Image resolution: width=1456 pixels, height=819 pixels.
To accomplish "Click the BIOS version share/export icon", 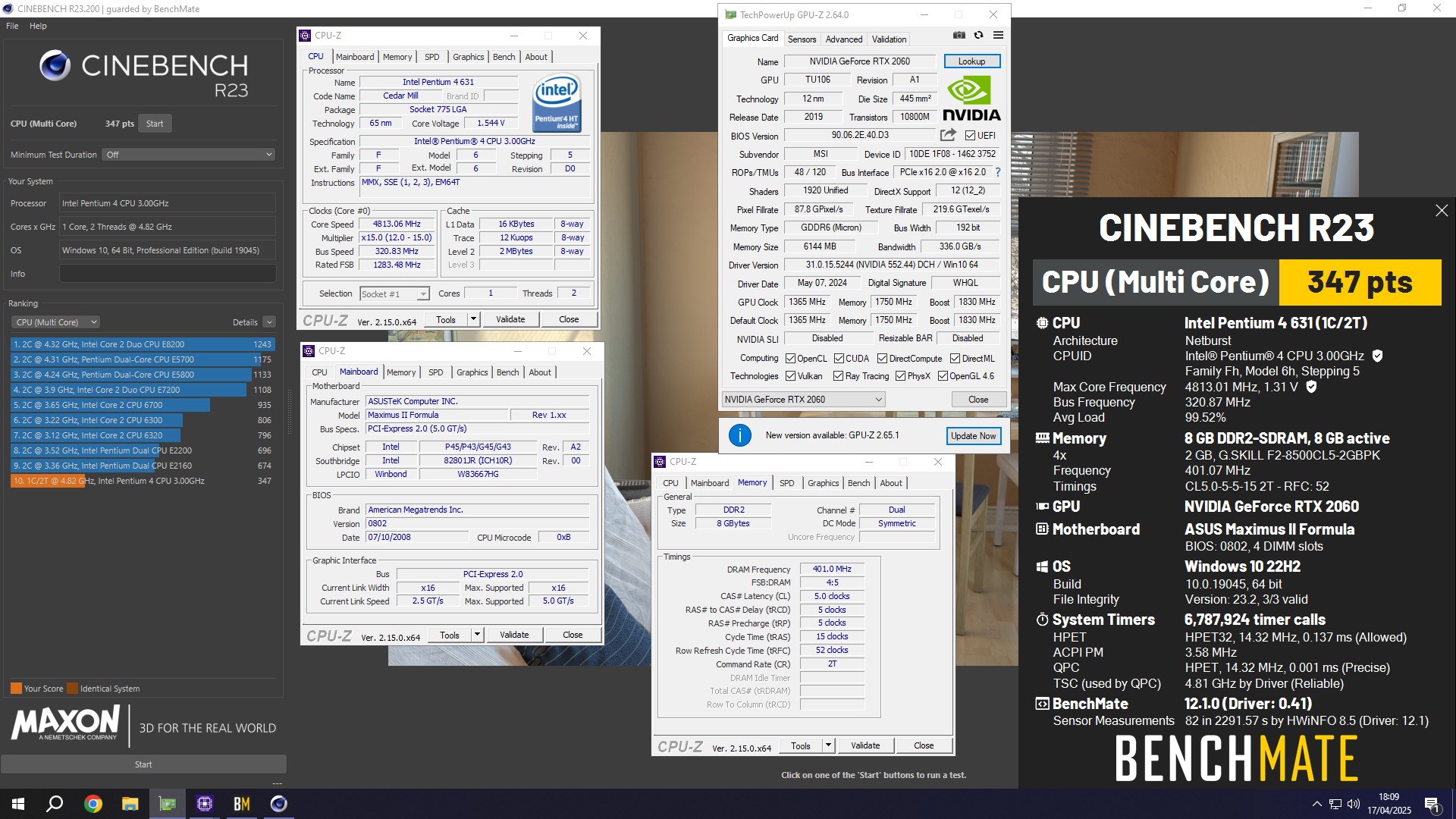I will [948, 135].
